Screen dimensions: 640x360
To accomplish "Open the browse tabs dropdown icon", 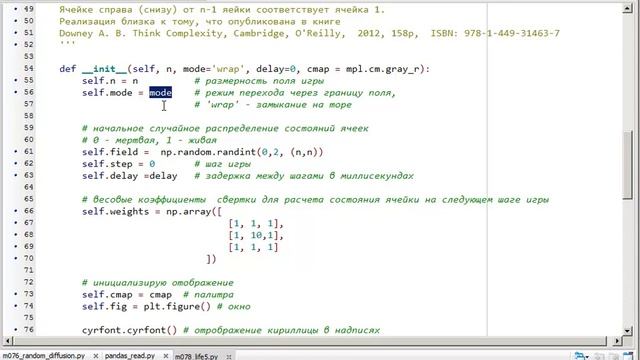I will click(581, 356).
